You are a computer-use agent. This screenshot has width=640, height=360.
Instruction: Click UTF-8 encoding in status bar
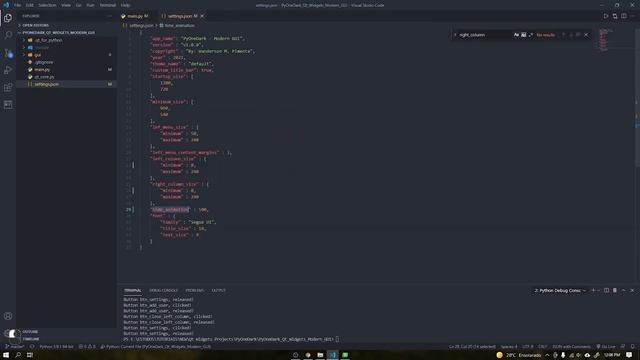(x=528, y=347)
